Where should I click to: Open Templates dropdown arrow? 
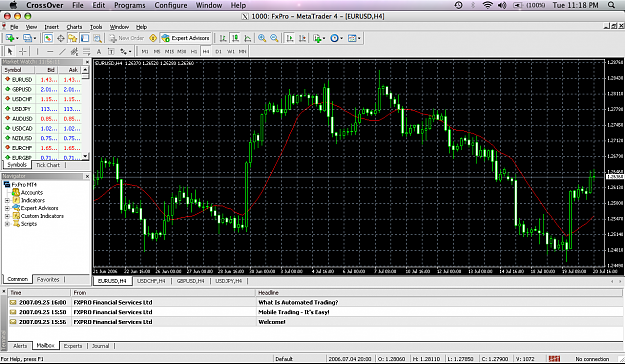(x=359, y=39)
